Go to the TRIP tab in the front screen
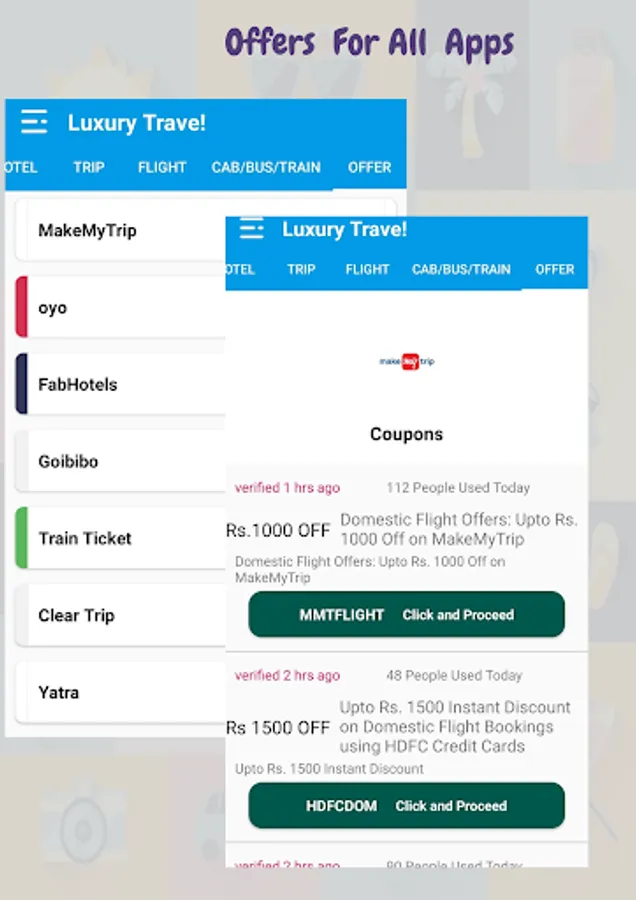Viewport: 636px width, 900px height. point(301,269)
